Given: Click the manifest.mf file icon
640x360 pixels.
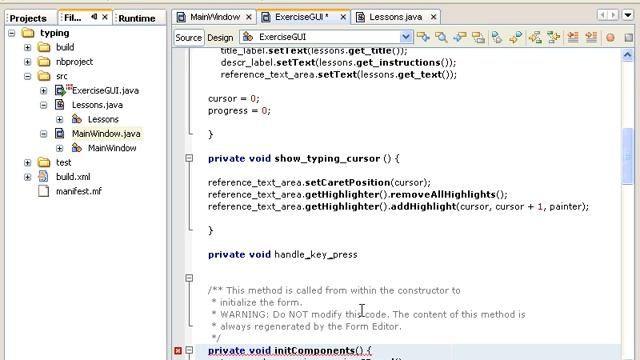Looking at the screenshot, I should pyautogui.click(x=43, y=191).
